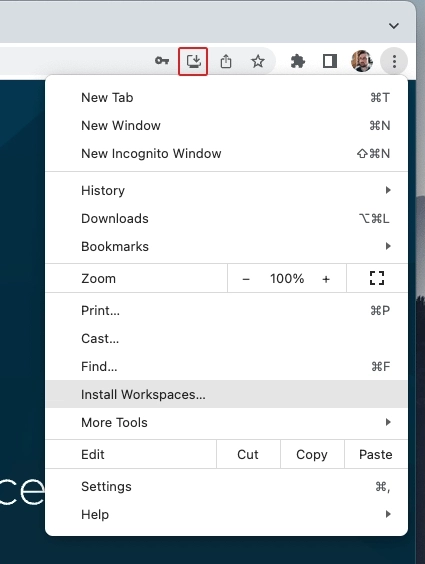Click the Copy button in Edit row
The image size is (425, 564).
pyautogui.click(x=312, y=454)
